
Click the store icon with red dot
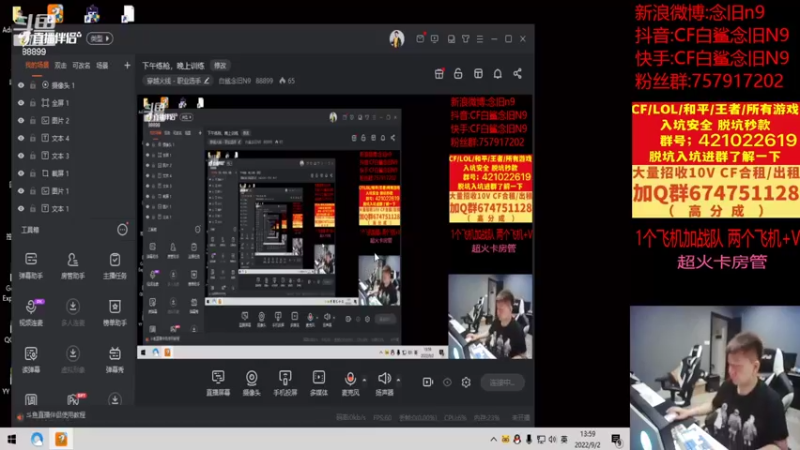click(x=439, y=73)
